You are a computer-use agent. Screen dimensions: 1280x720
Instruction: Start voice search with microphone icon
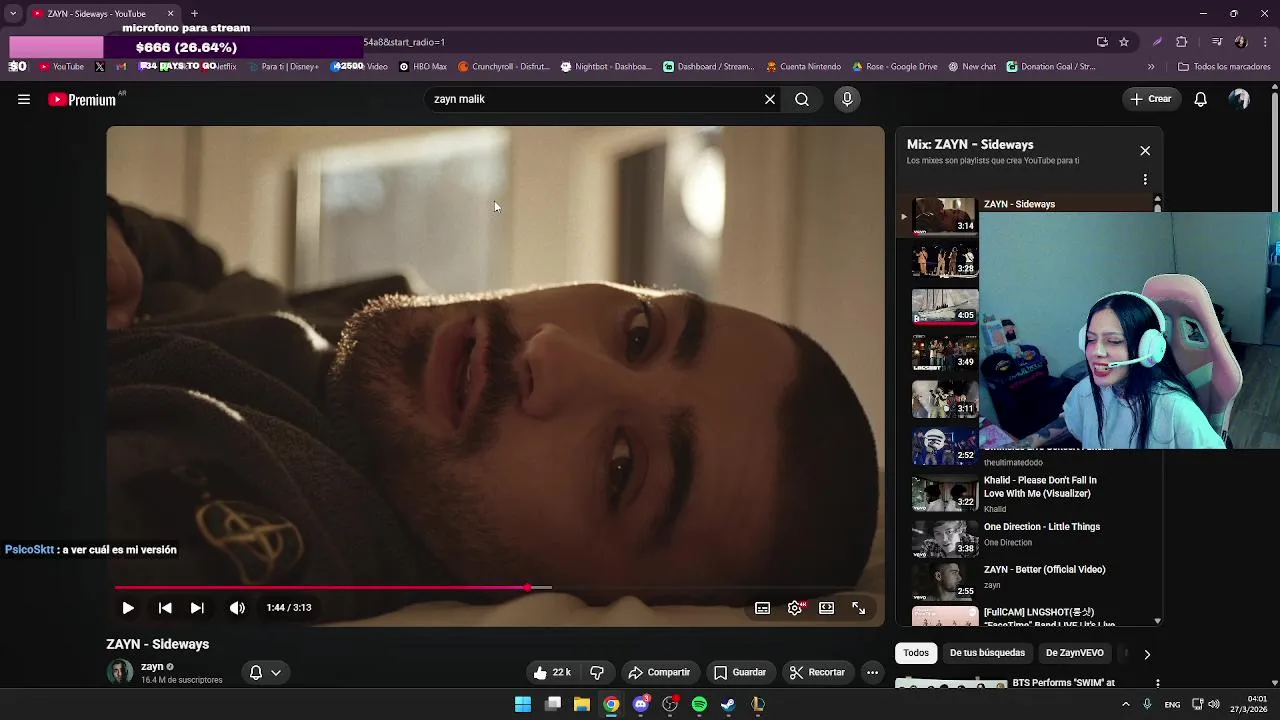point(847,99)
